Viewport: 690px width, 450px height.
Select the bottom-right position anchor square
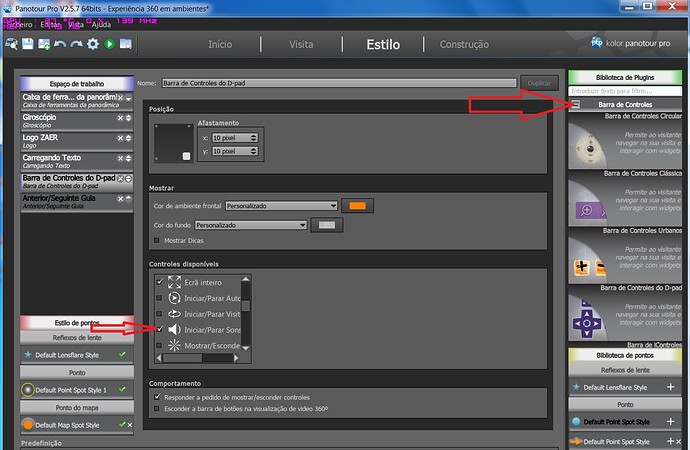(187, 156)
